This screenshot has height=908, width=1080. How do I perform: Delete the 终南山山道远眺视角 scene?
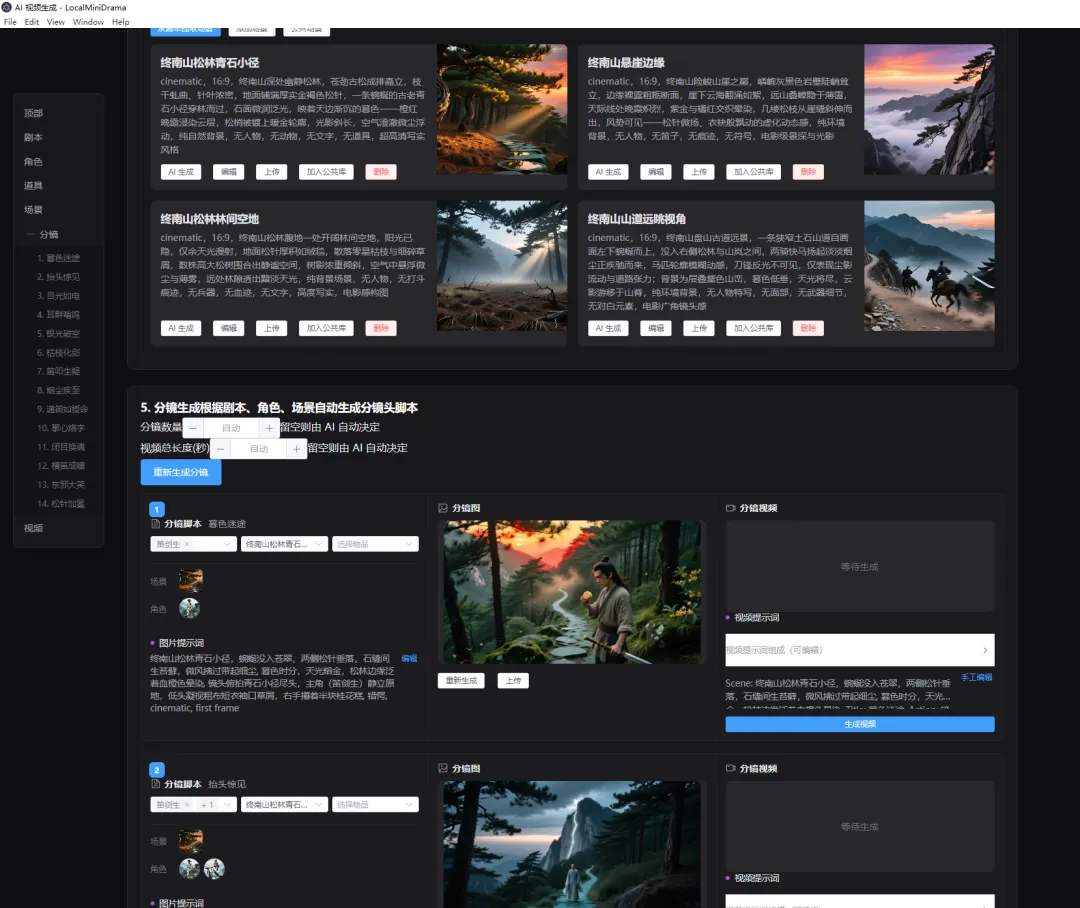click(x=808, y=328)
